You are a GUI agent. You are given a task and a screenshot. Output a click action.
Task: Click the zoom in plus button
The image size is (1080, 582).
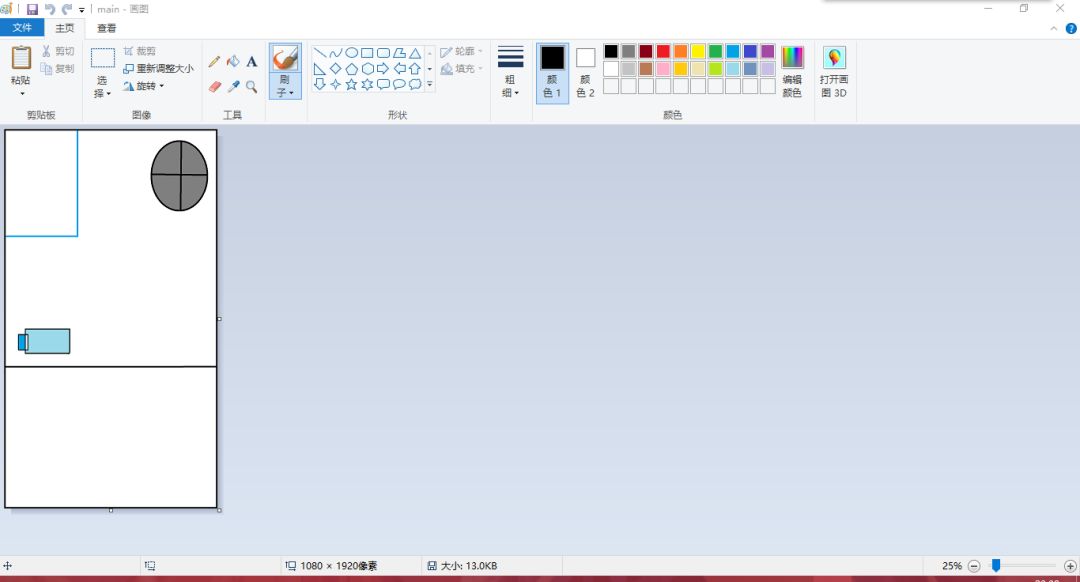tap(1070, 566)
